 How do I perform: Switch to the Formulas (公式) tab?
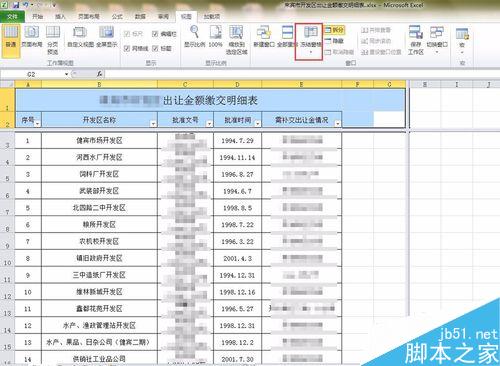[117, 16]
